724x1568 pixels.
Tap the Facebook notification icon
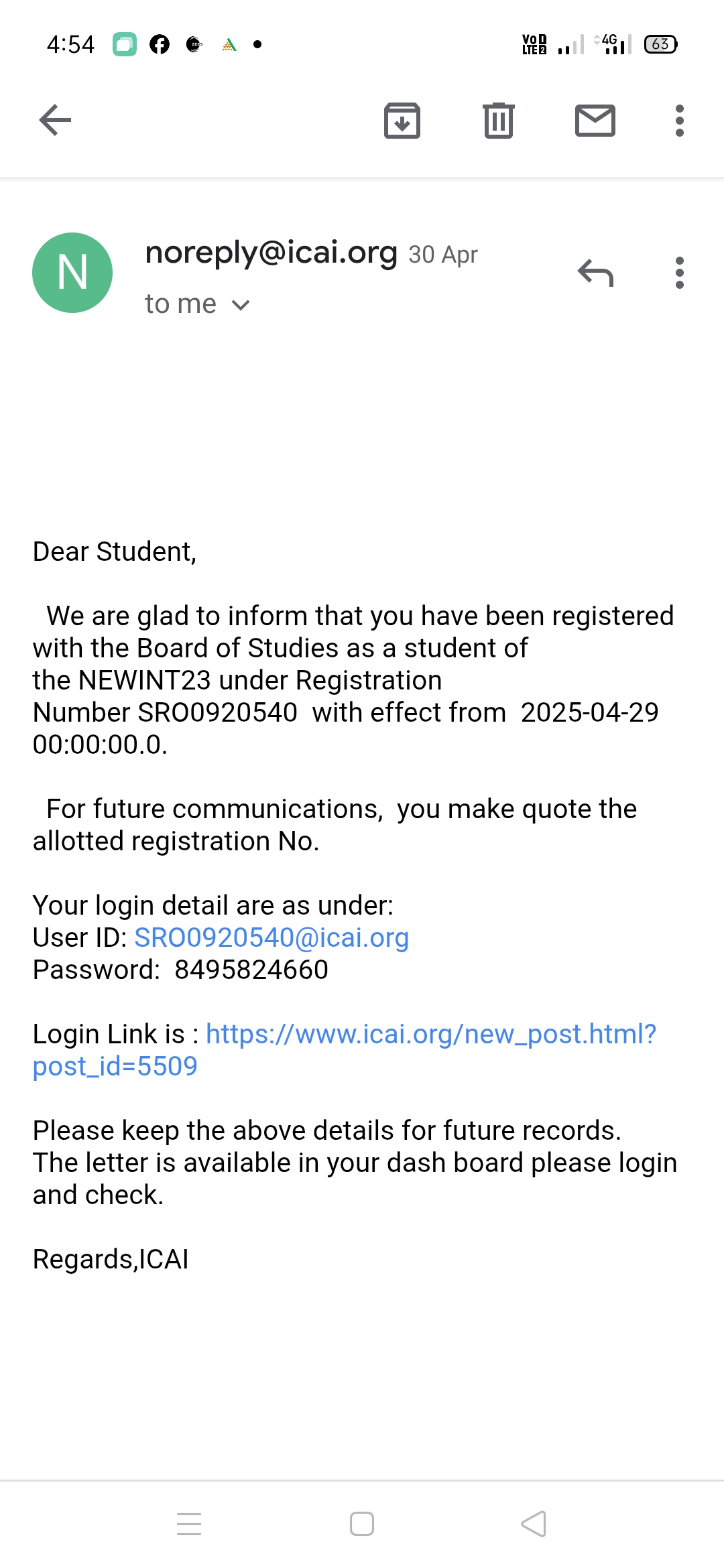(x=160, y=45)
